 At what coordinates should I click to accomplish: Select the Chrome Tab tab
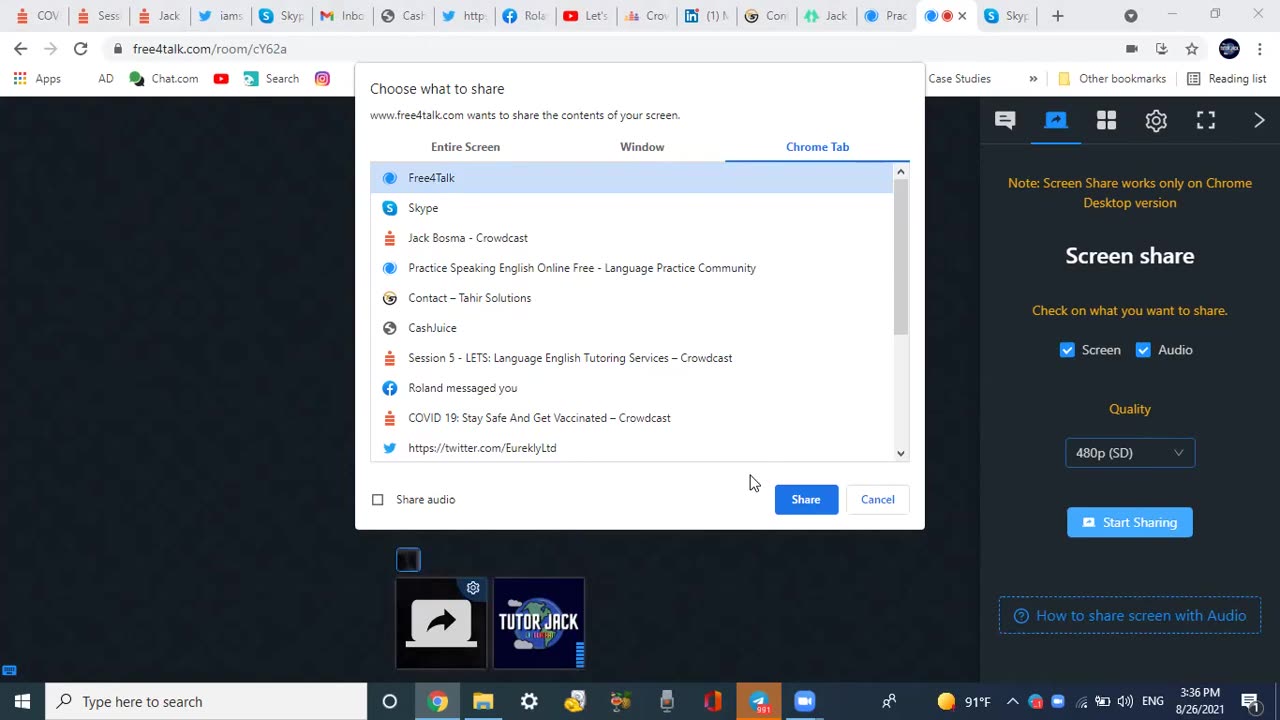tap(817, 147)
